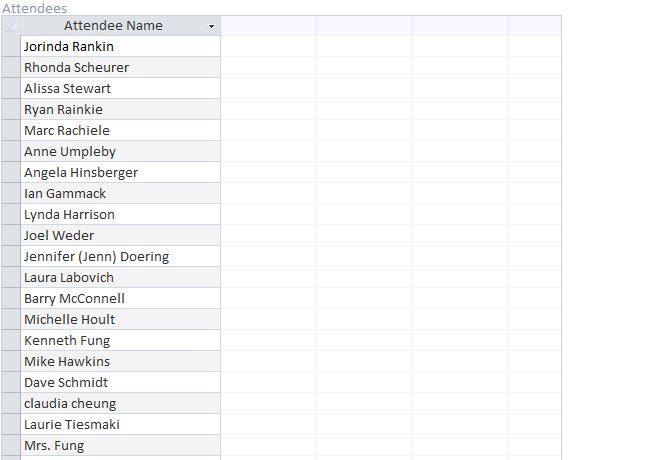Click the select-all corner box of datasheet
Viewport: 669px width, 460px height.
[11, 26]
